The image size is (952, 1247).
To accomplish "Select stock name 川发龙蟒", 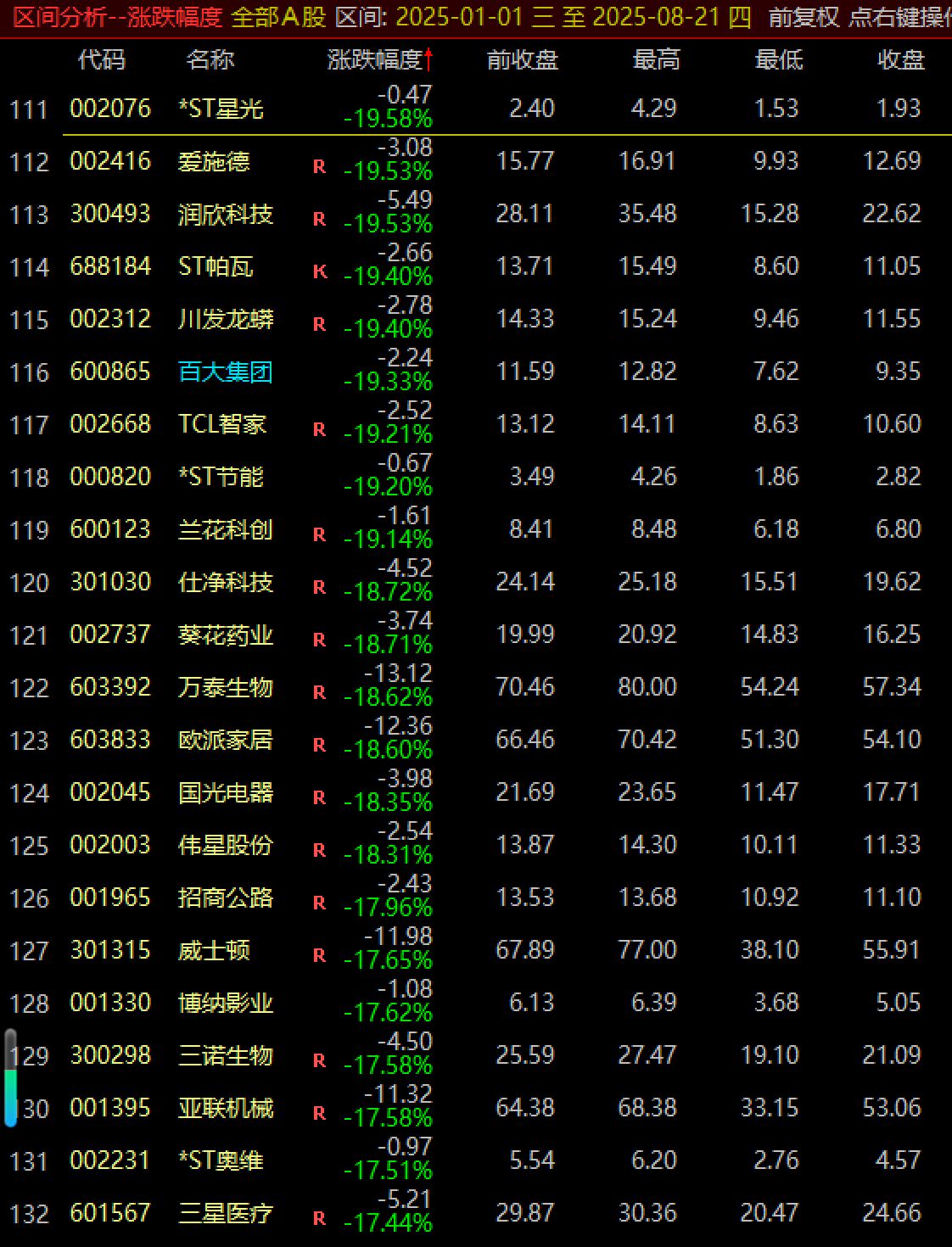I will coord(226,319).
